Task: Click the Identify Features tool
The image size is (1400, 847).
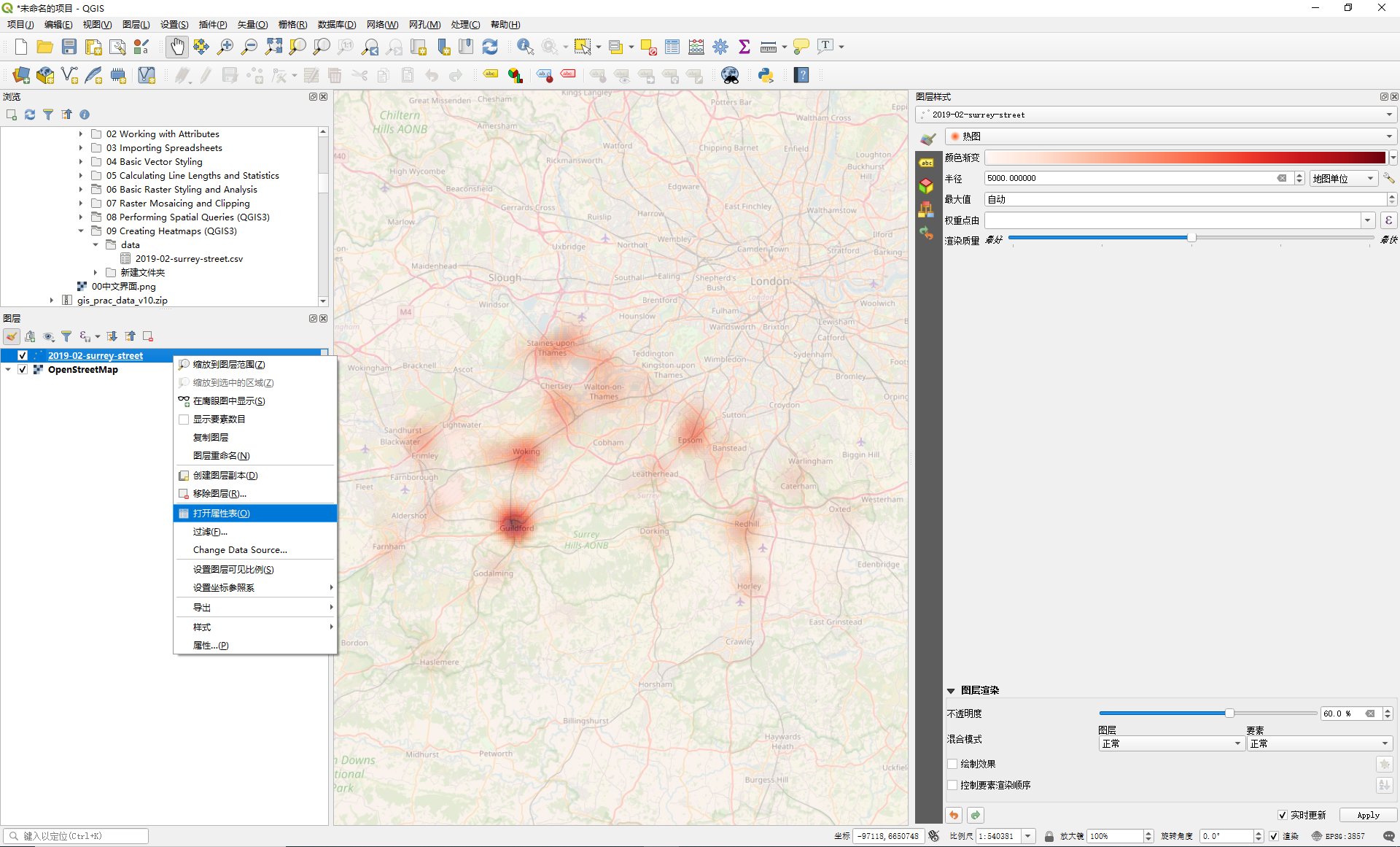Action: coord(524,47)
